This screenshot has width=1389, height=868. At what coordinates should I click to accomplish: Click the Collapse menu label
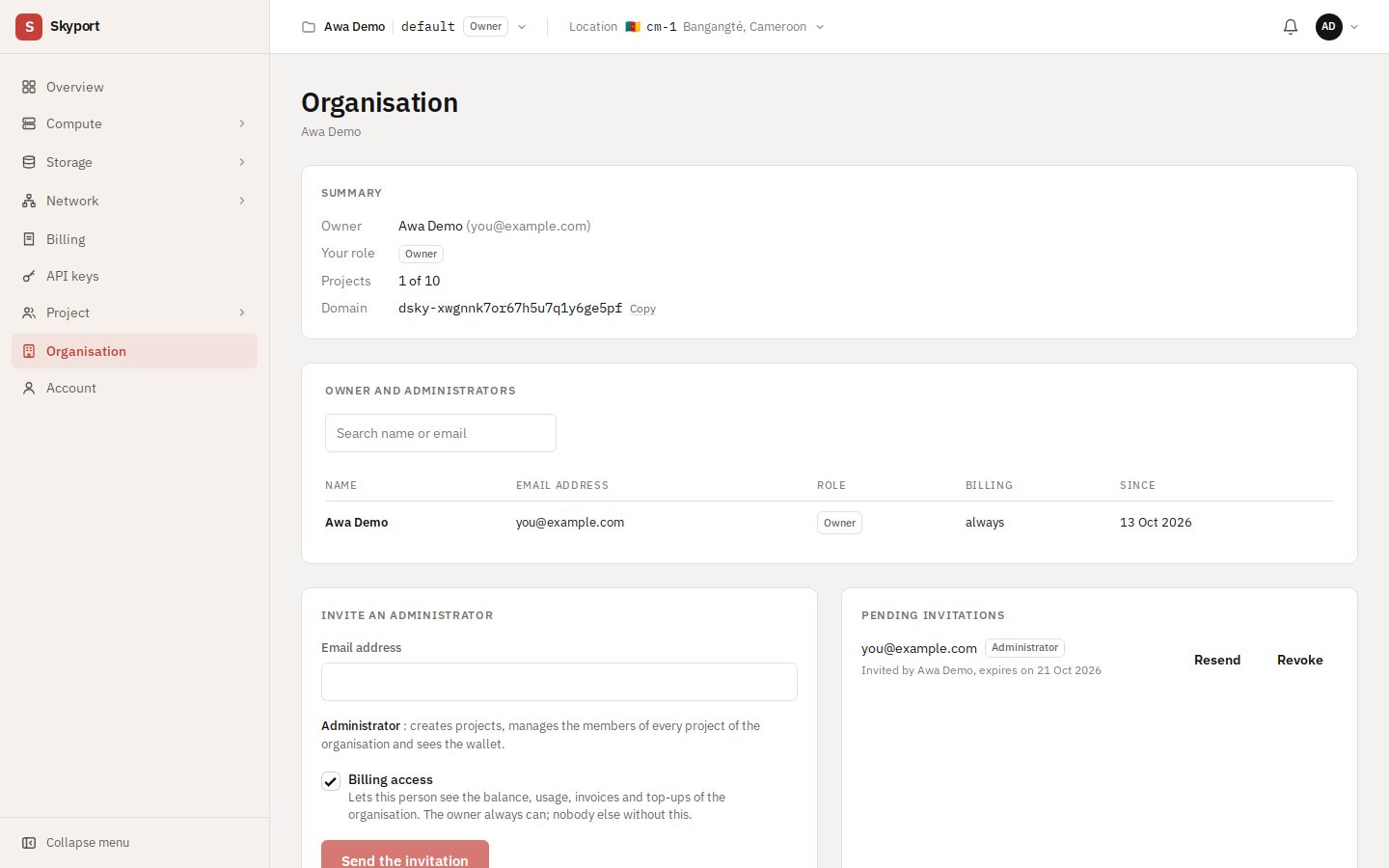coord(88,843)
